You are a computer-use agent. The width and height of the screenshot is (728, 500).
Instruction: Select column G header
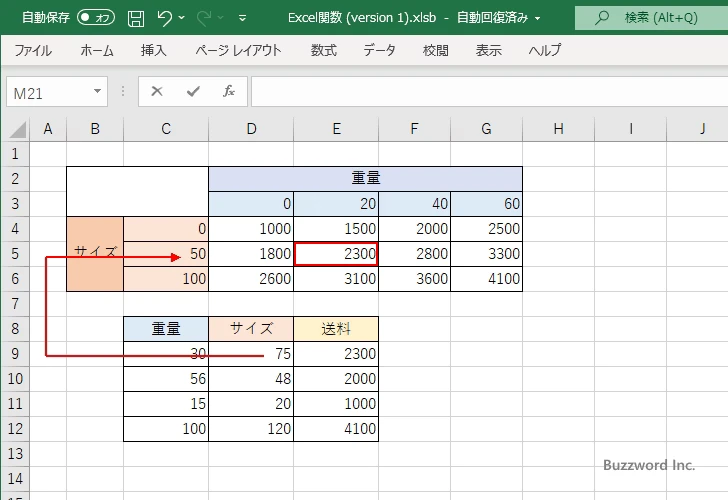(x=487, y=129)
